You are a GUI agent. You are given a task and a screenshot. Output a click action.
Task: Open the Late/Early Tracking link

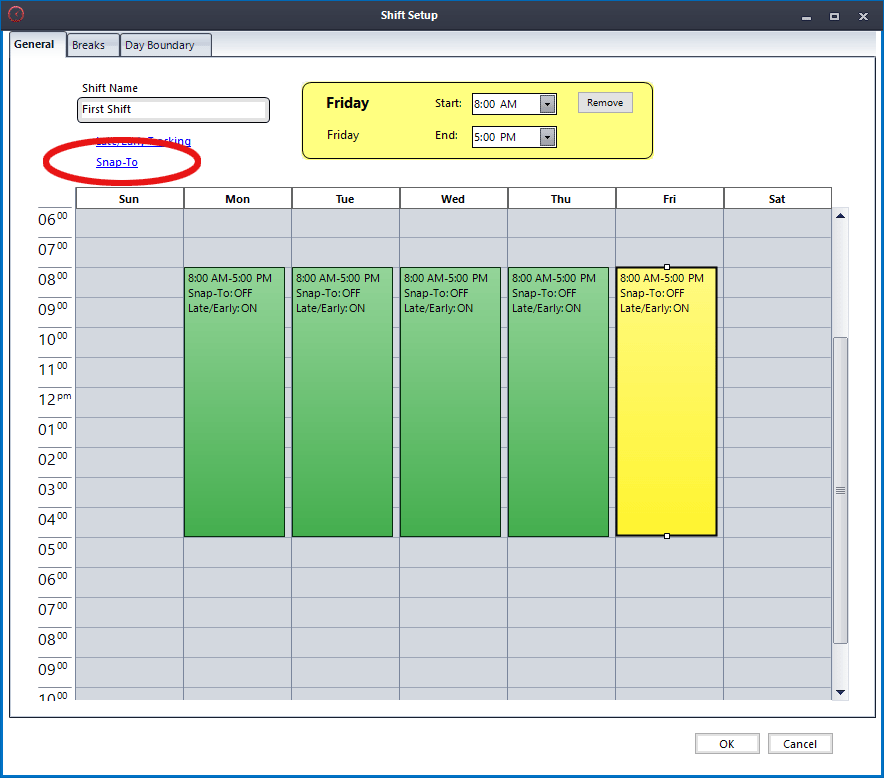(x=143, y=141)
